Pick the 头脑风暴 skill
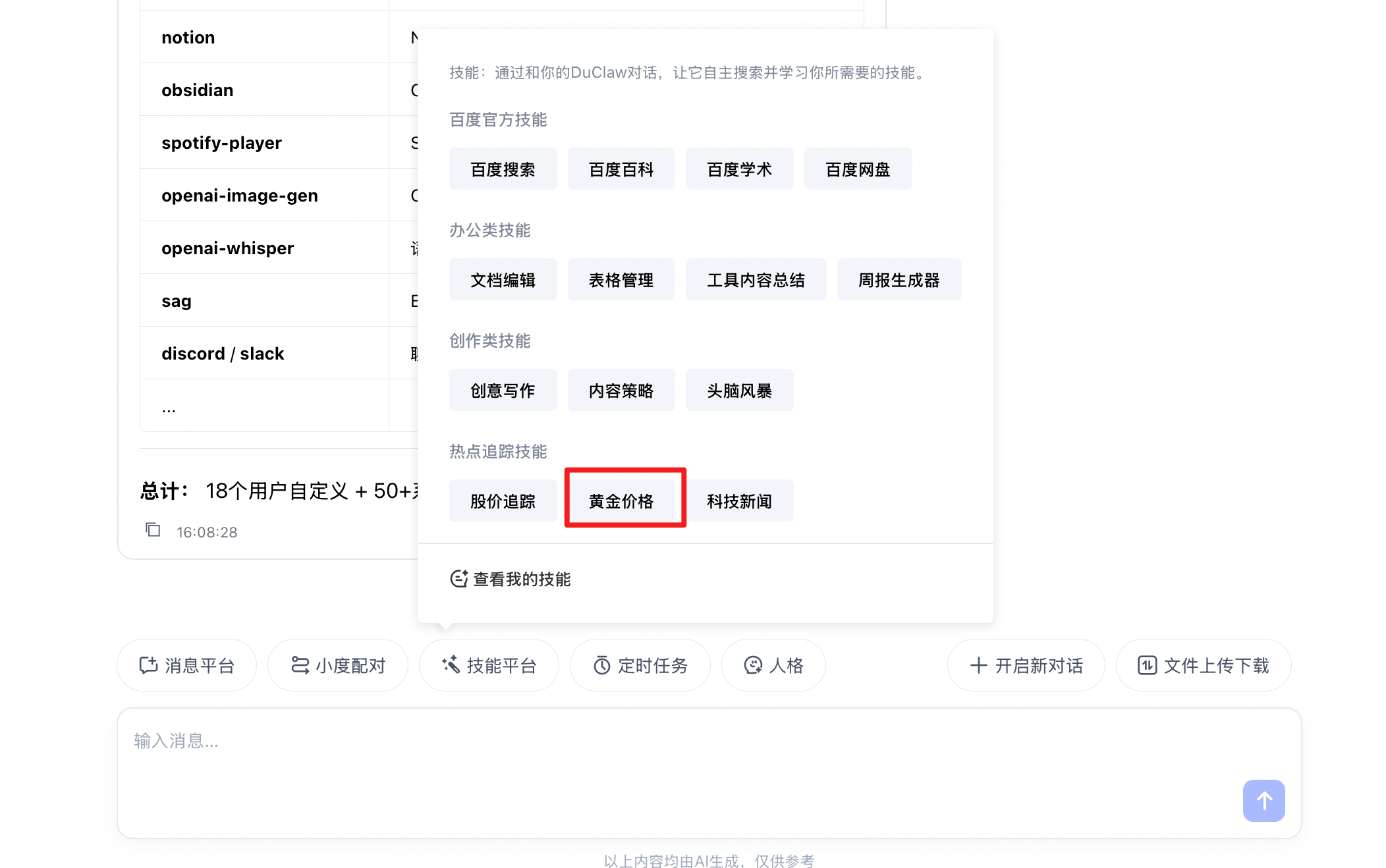This screenshot has height=868, width=1386. coord(739,391)
